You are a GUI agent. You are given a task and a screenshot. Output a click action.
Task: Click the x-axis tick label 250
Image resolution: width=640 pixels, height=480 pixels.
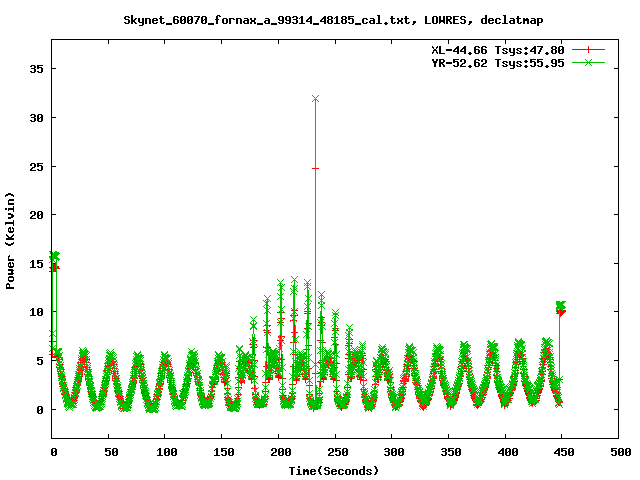click(338, 452)
